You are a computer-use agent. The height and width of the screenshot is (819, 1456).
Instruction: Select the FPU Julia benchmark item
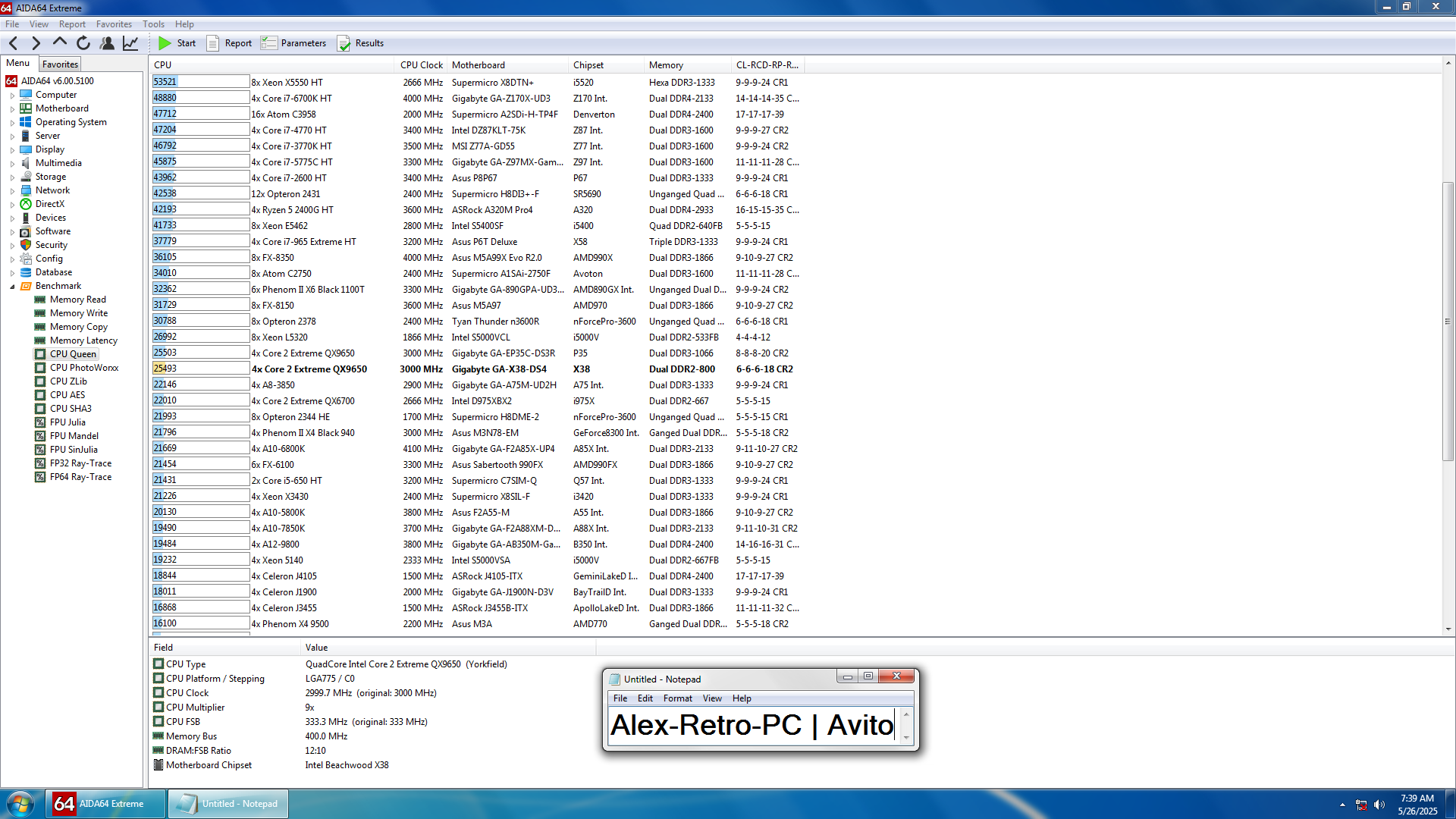[x=67, y=422]
